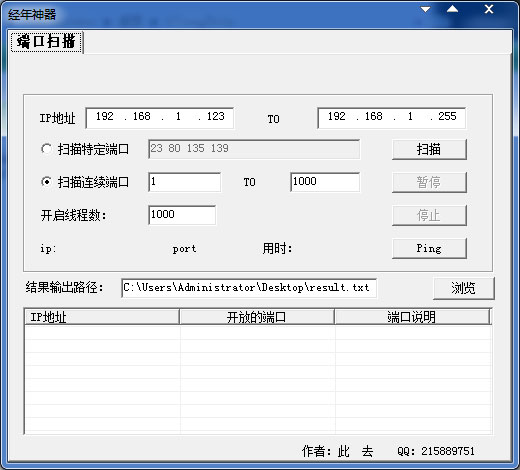
Task: Open file browser with 浏览 button
Action: tap(464, 288)
